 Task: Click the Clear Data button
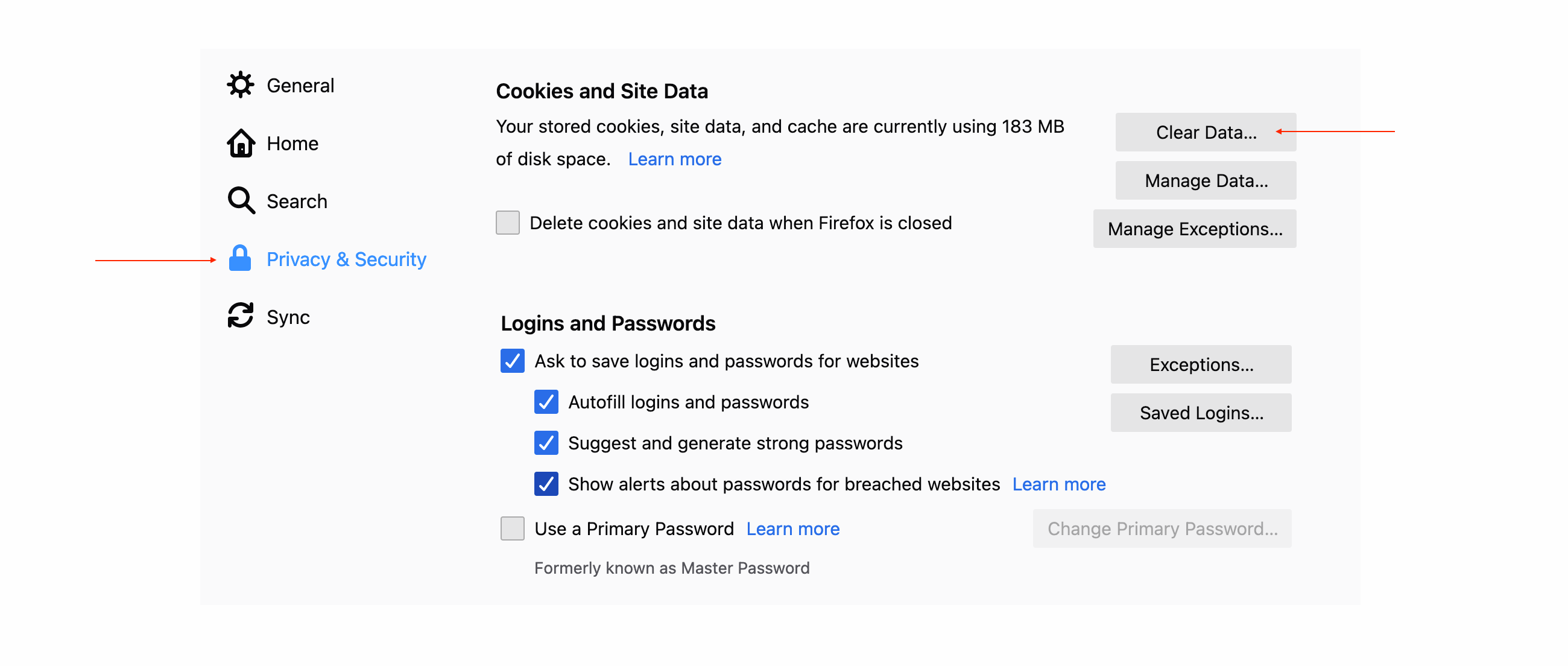[x=1205, y=132]
